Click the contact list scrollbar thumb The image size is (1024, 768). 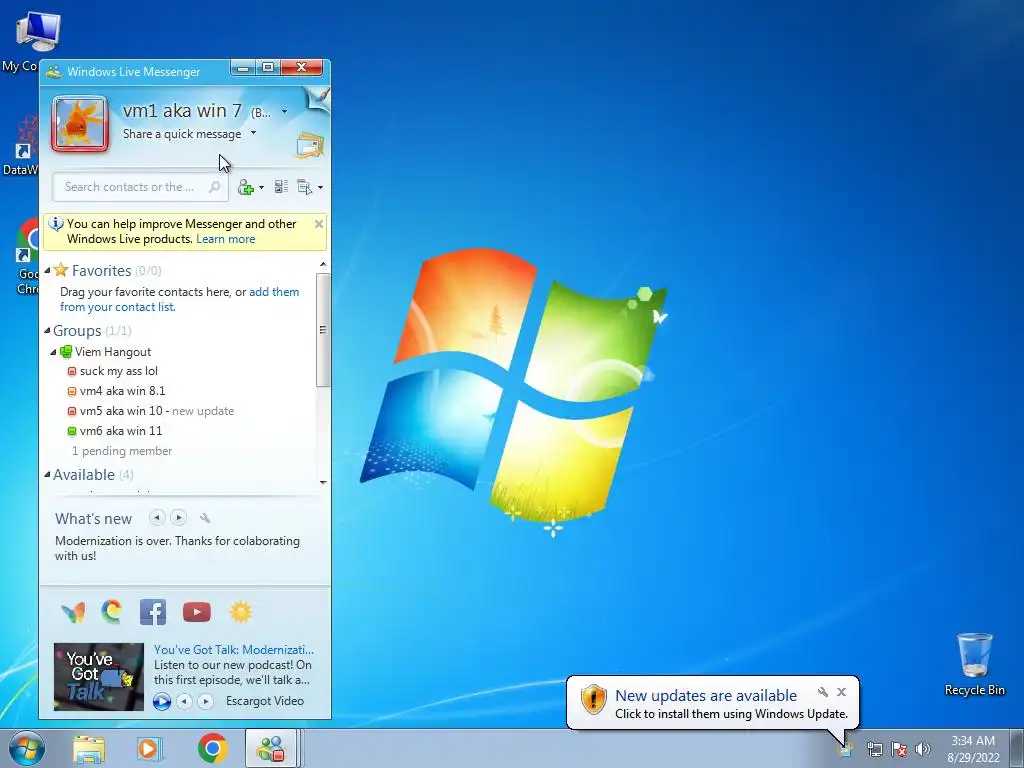tap(323, 330)
